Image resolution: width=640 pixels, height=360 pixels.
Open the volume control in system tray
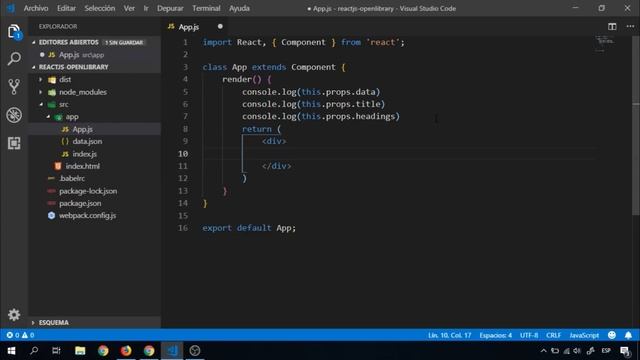click(577, 351)
